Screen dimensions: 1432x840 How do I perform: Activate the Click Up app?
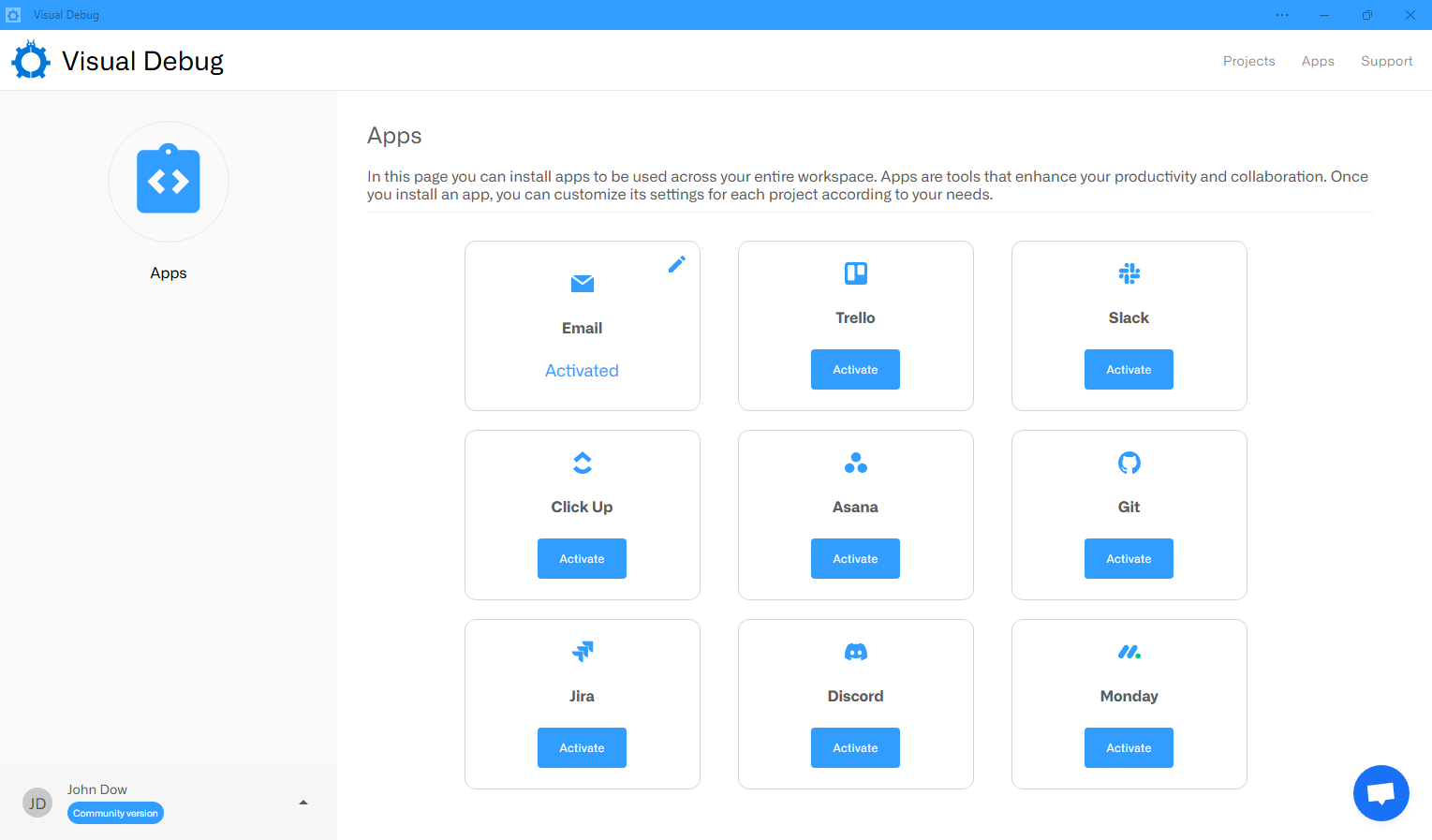[x=582, y=558]
